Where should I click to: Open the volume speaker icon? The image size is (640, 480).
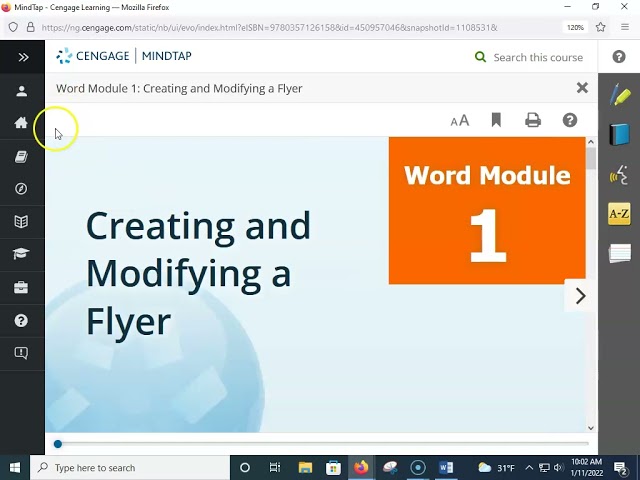pyautogui.click(x=559, y=468)
